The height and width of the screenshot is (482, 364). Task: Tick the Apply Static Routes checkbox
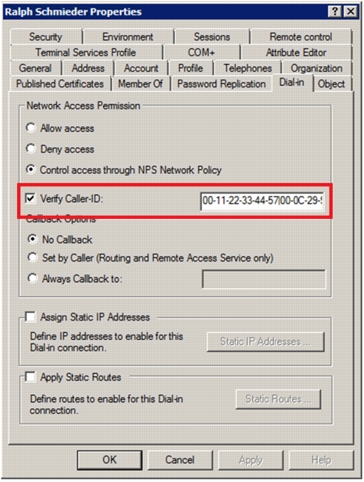pyautogui.click(x=30, y=377)
